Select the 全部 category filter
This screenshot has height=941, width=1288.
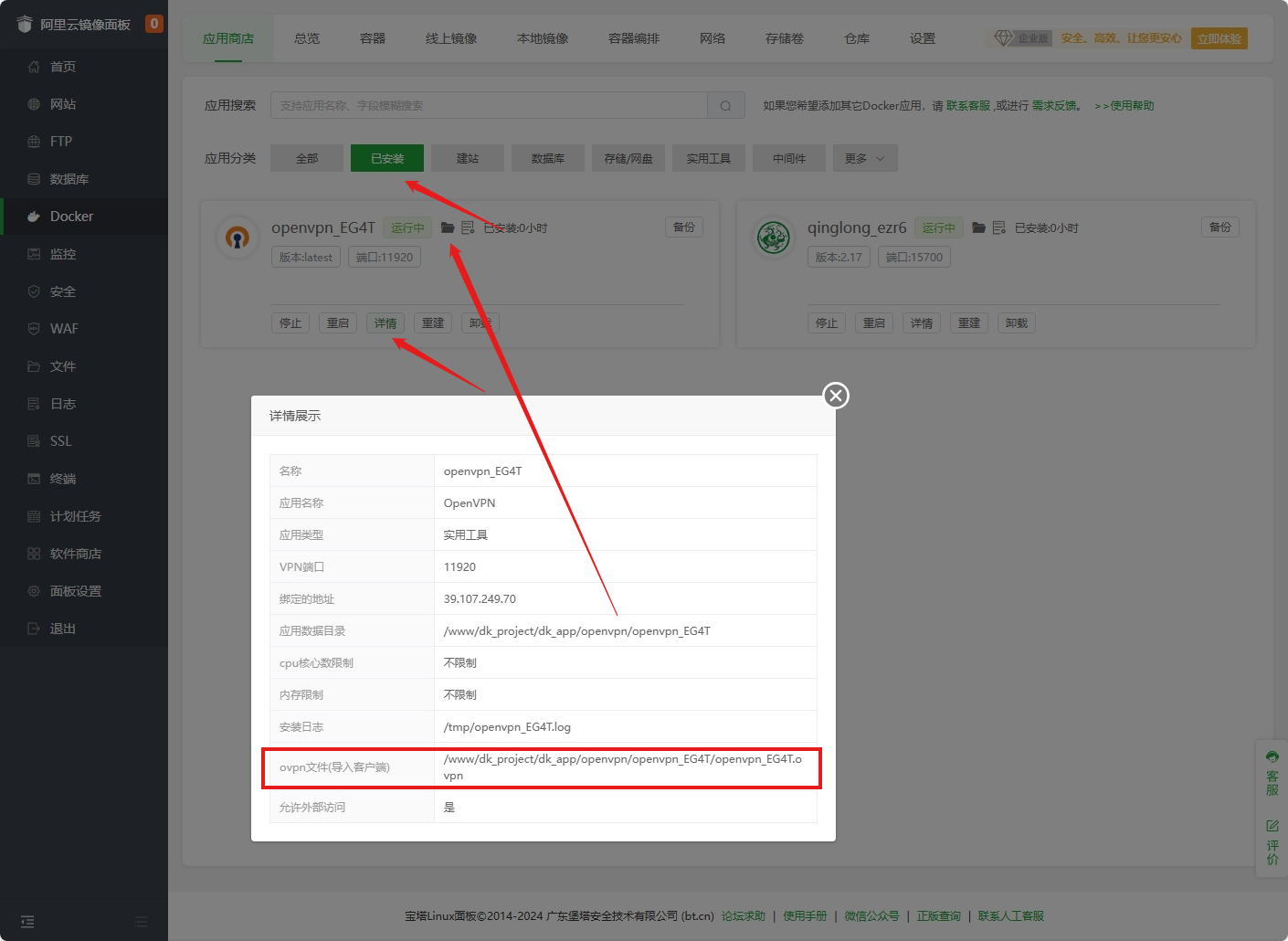[x=307, y=158]
